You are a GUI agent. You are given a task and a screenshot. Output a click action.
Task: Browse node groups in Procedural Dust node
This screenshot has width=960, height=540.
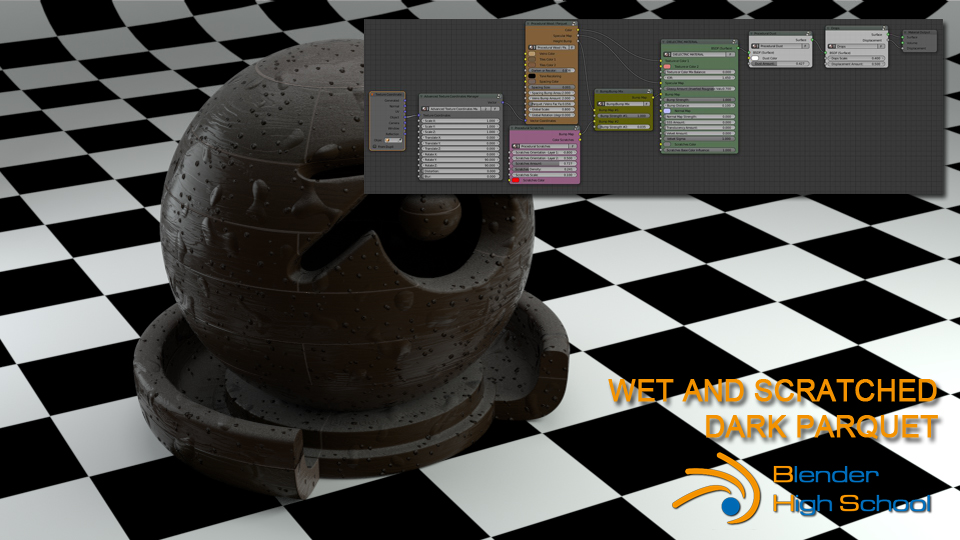(754, 46)
